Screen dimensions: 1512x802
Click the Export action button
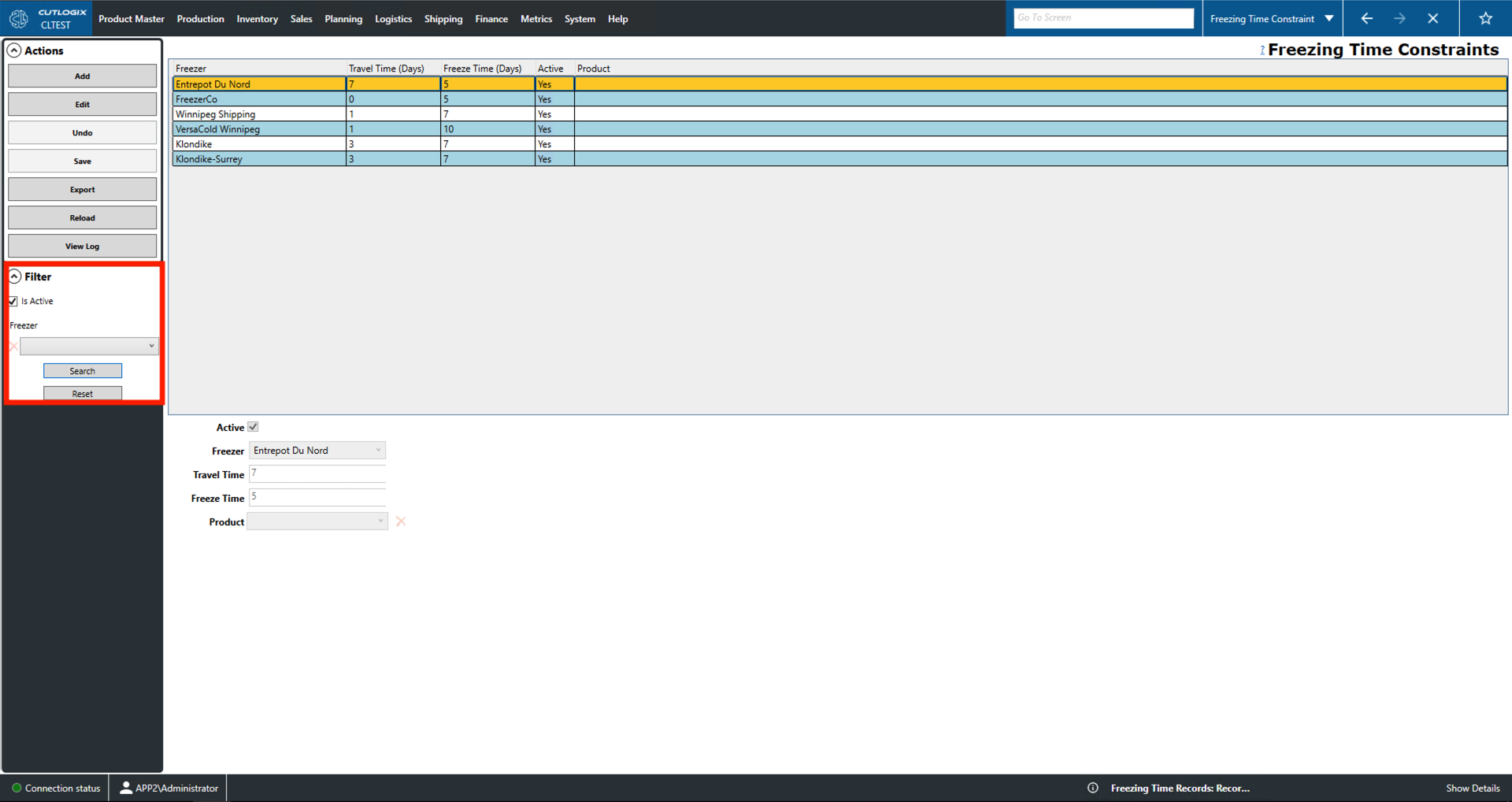(x=82, y=189)
